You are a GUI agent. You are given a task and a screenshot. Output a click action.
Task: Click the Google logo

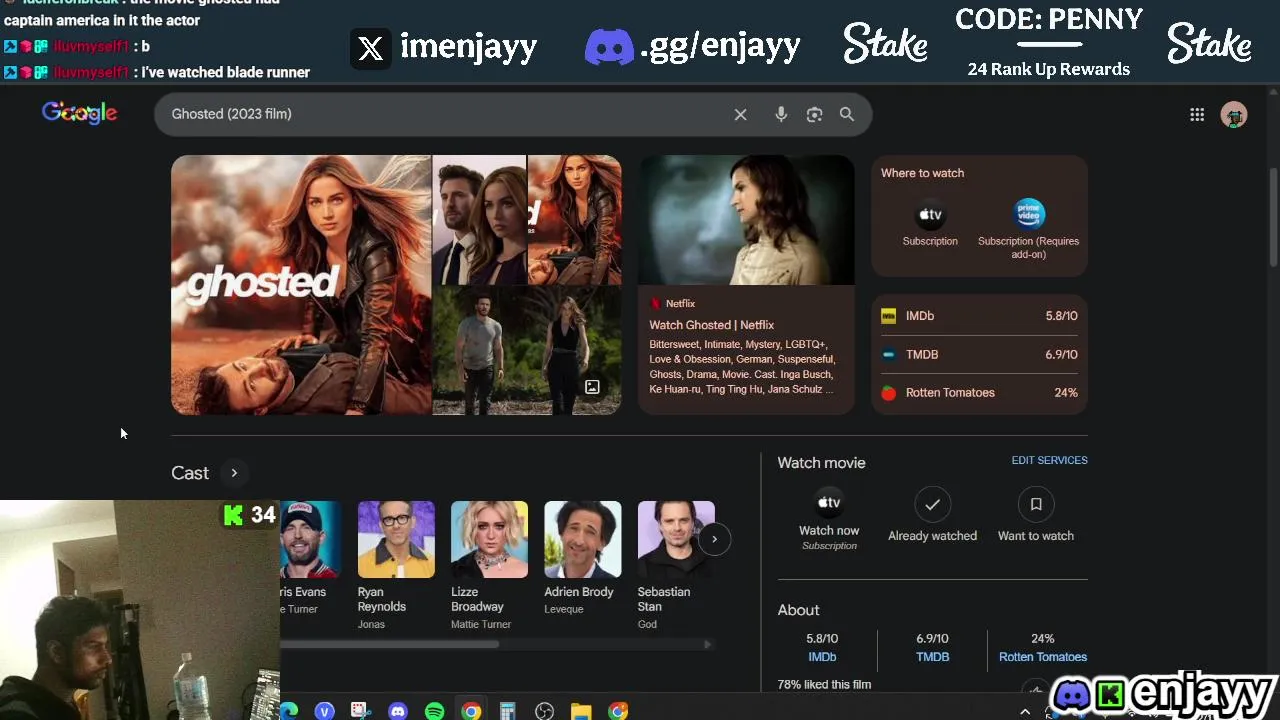click(x=79, y=113)
